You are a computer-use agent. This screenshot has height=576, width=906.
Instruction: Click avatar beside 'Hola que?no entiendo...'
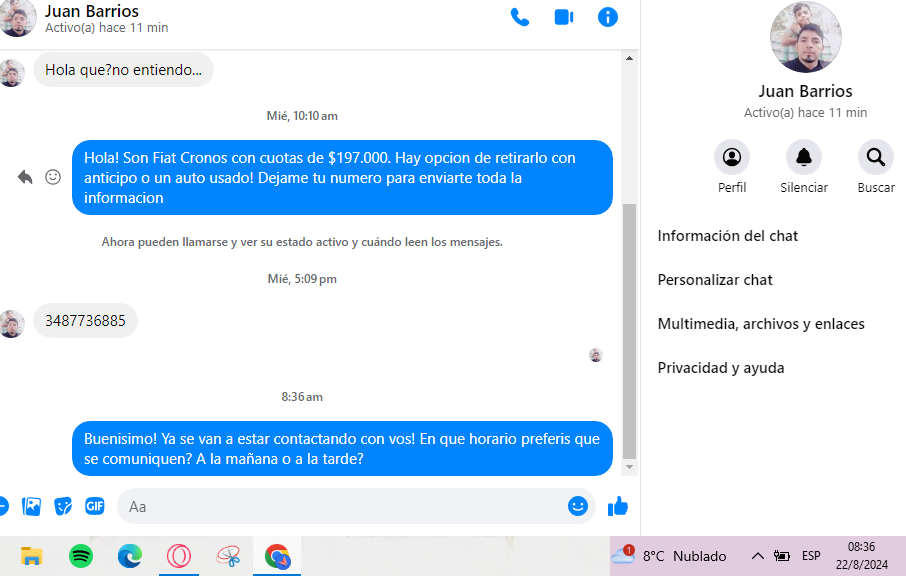[12, 73]
